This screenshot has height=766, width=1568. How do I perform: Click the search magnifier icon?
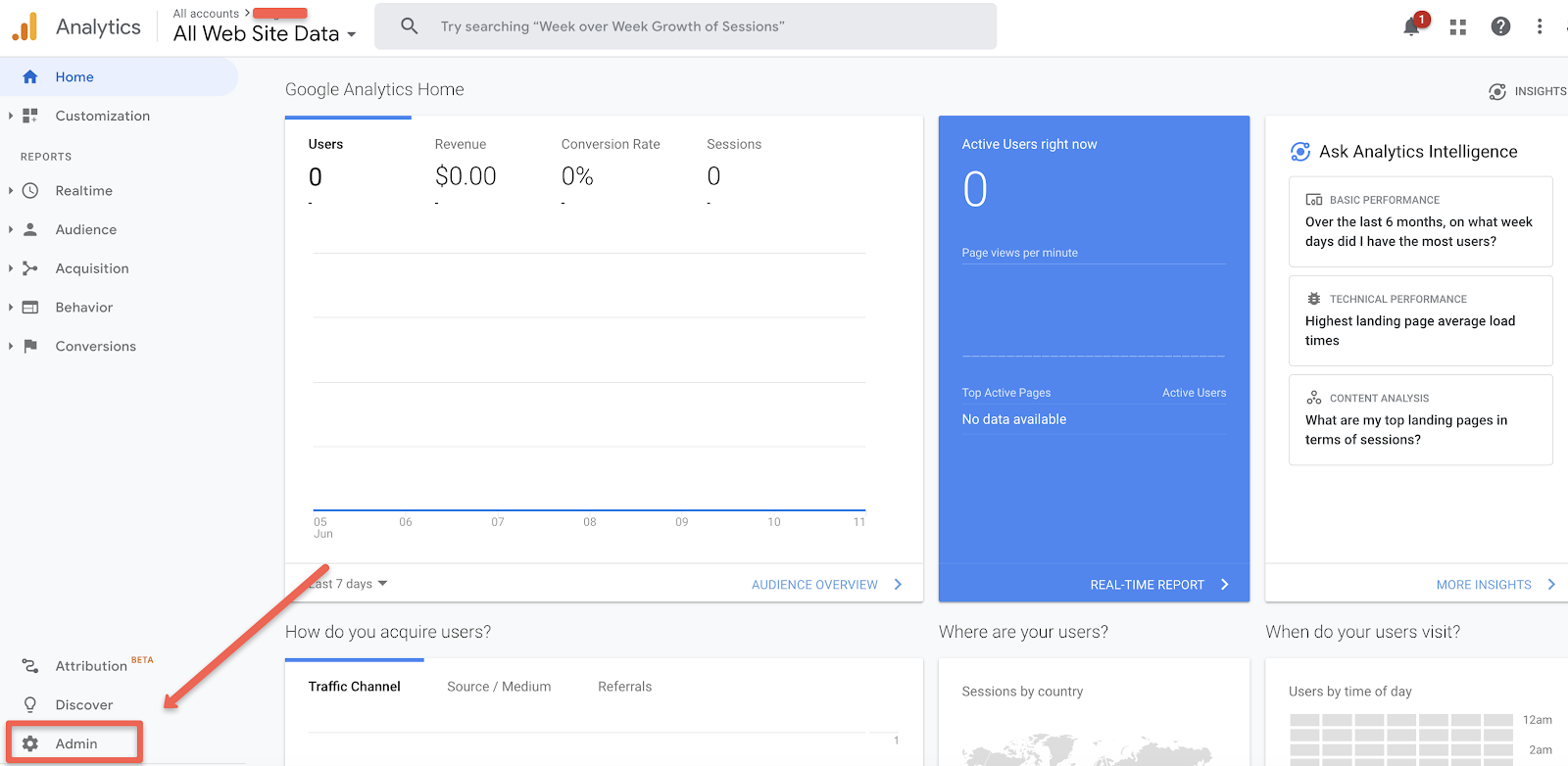(410, 26)
